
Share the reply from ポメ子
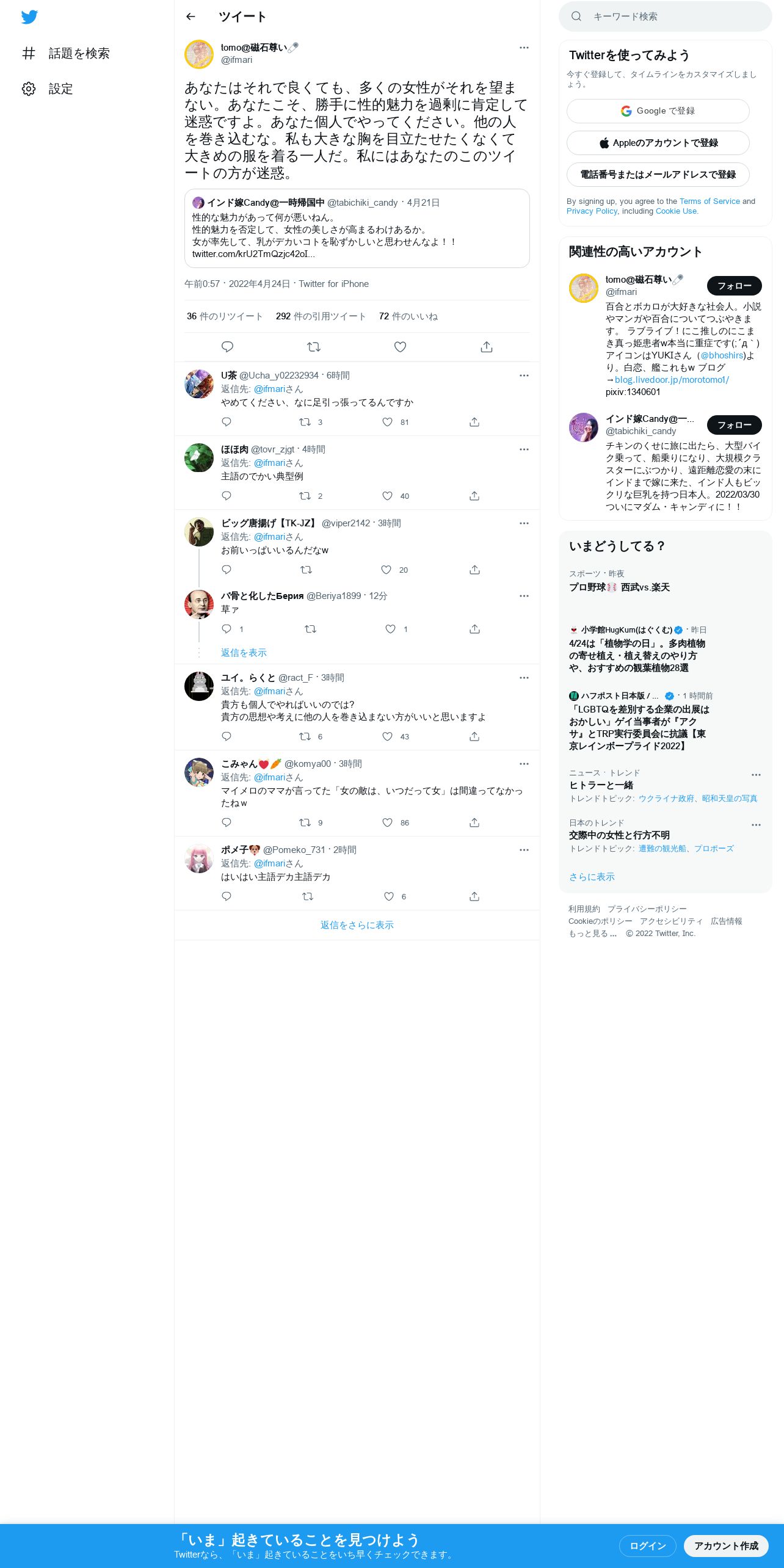pyautogui.click(x=474, y=896)
